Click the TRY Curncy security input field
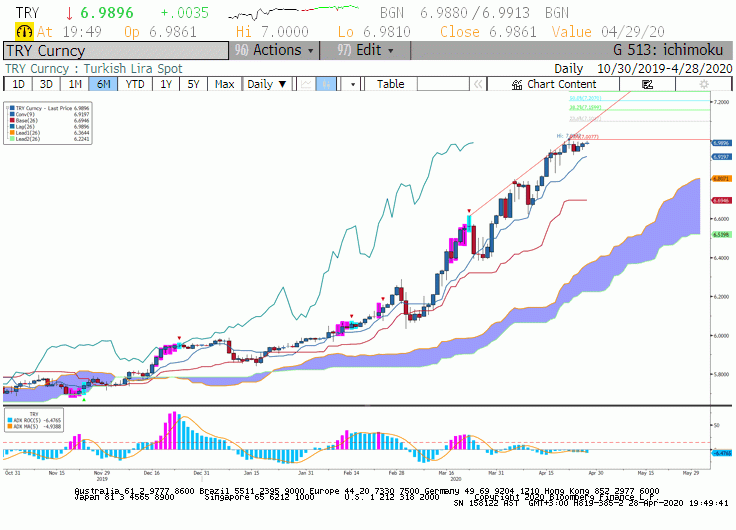This screenshot has height=530, width=736. pos(116,51)
